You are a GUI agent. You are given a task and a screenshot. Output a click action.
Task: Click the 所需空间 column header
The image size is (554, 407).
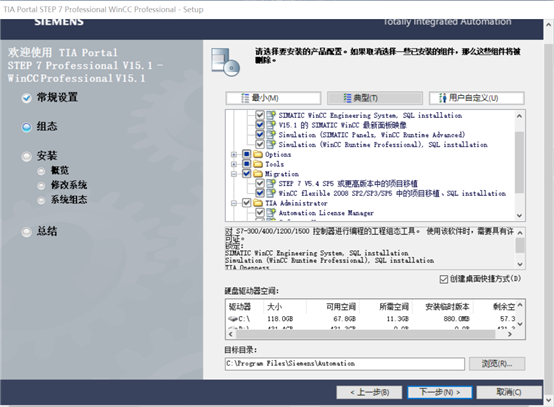click(386, 307)
